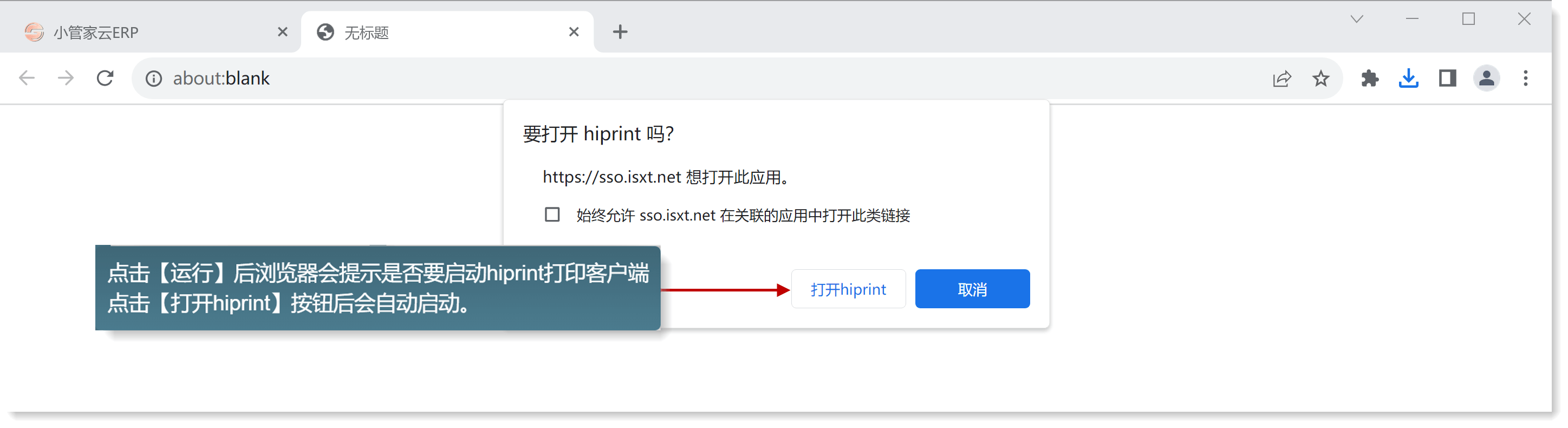Click the forward navigation arrow
Image resolution: width=1568 pixels, height=428 pixels.
(x=66, y=78)
